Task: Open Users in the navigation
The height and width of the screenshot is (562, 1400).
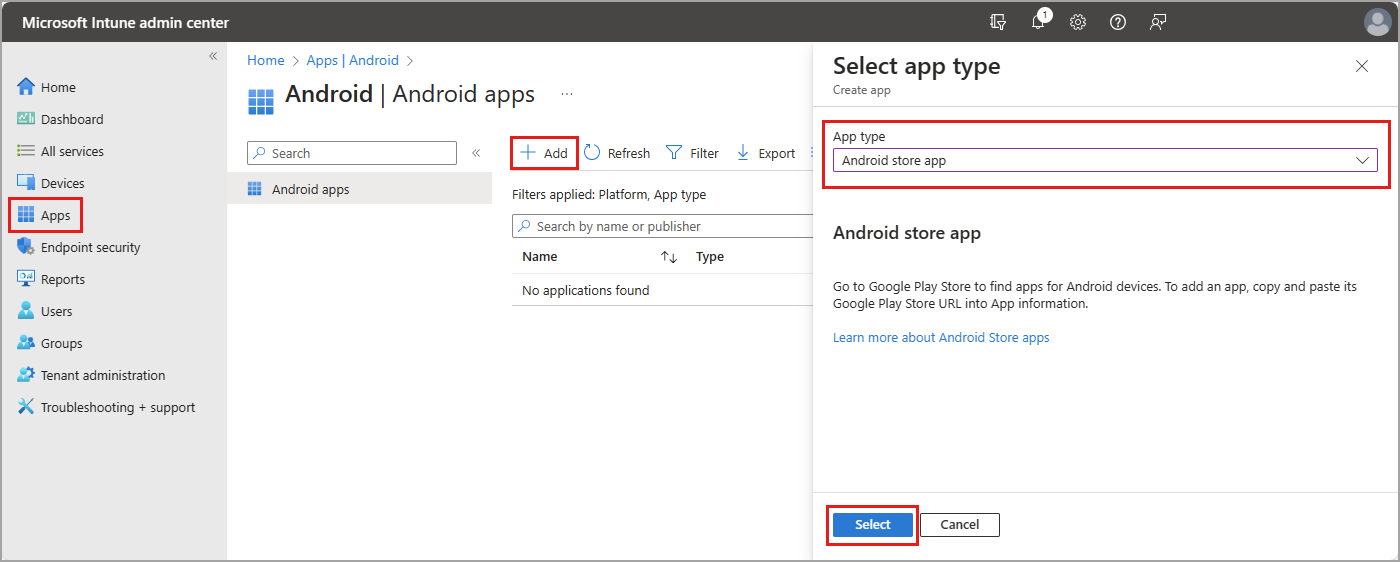Action: click(x=45, y=311)
